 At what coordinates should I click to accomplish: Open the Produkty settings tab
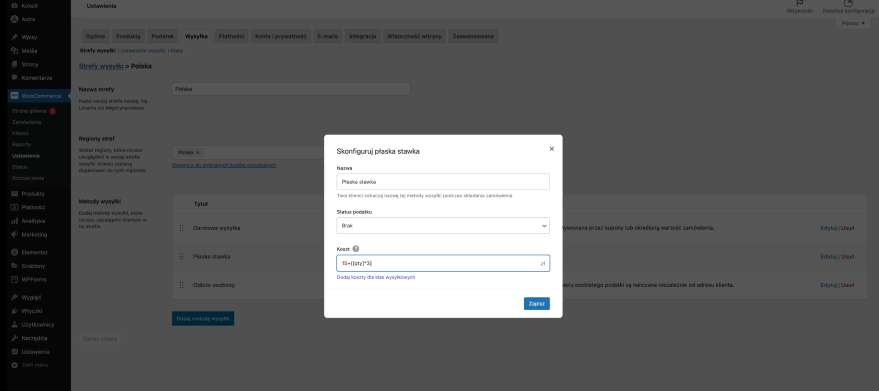[128, 36]
